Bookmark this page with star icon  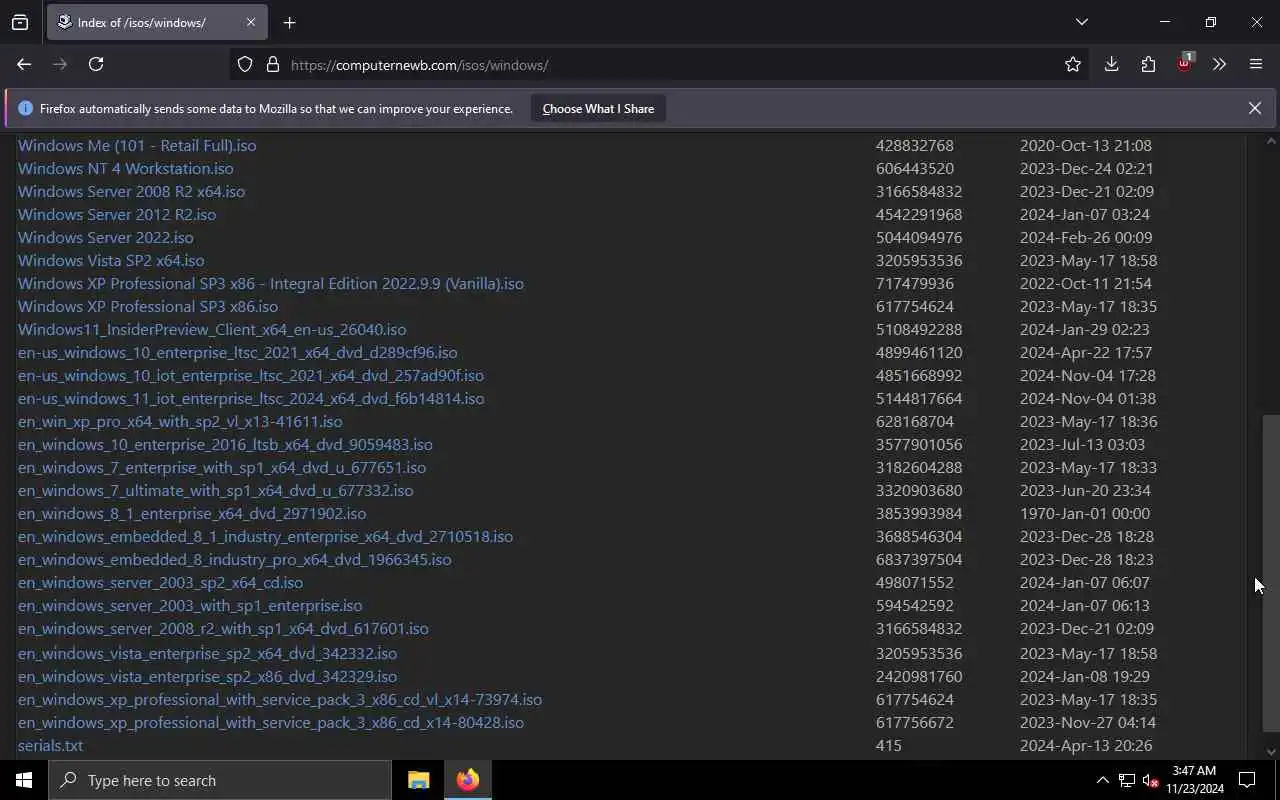pyautogui.click(x=1072, y=64)
